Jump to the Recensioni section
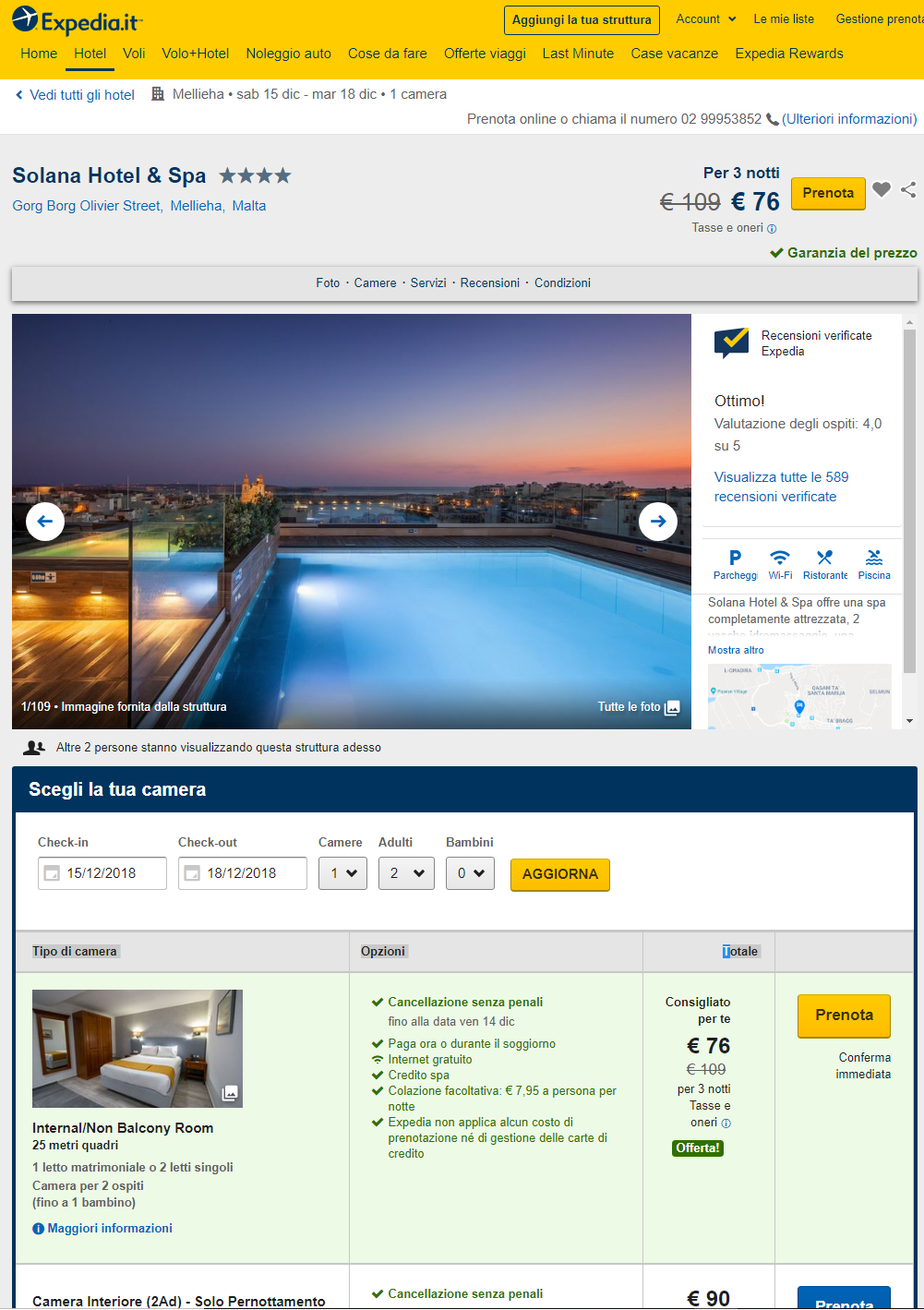The image size is (924, 1310). point(490,283)
